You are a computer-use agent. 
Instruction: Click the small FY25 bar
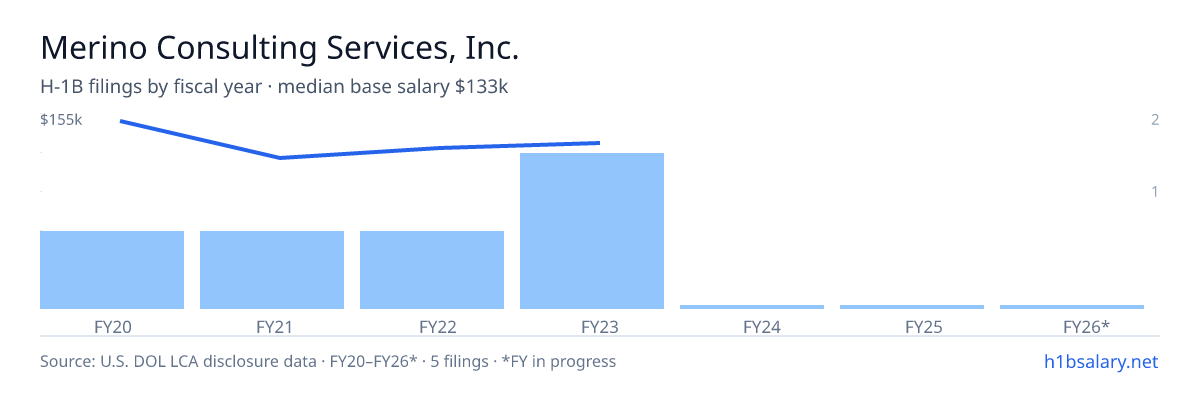[x=912, y=307]
